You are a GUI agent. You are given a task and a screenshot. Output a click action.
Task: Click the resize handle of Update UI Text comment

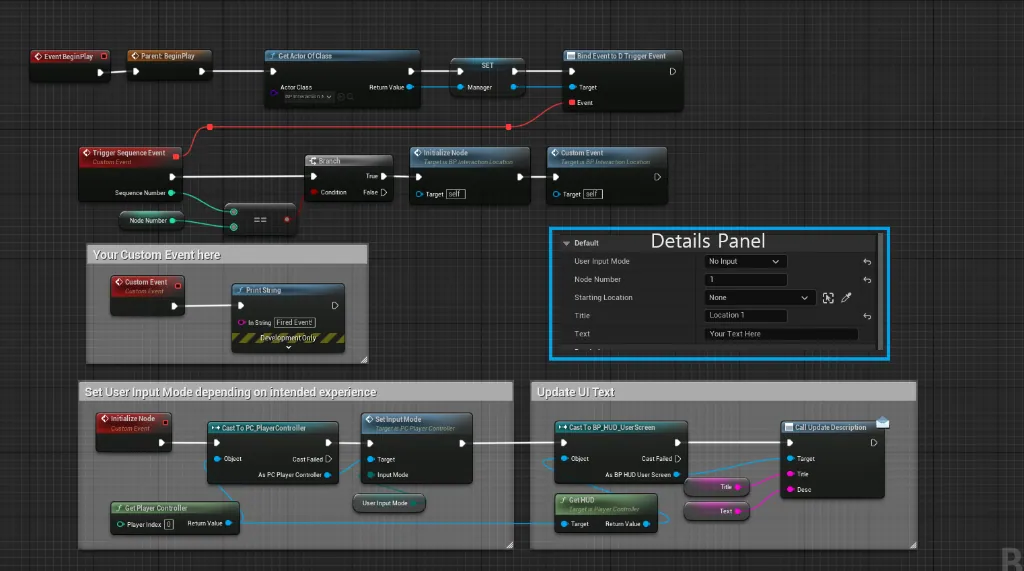coord(912,544)
